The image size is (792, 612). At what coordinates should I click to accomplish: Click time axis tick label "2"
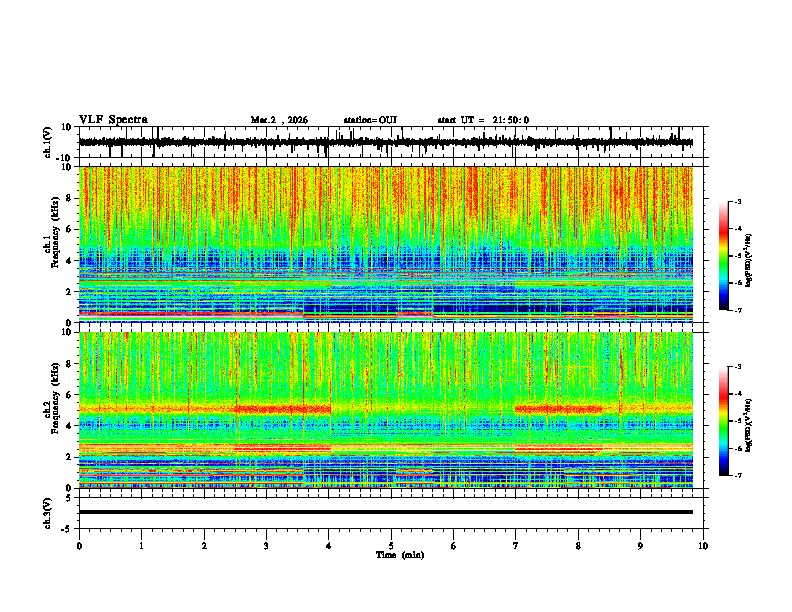click(x=204, y=546)
